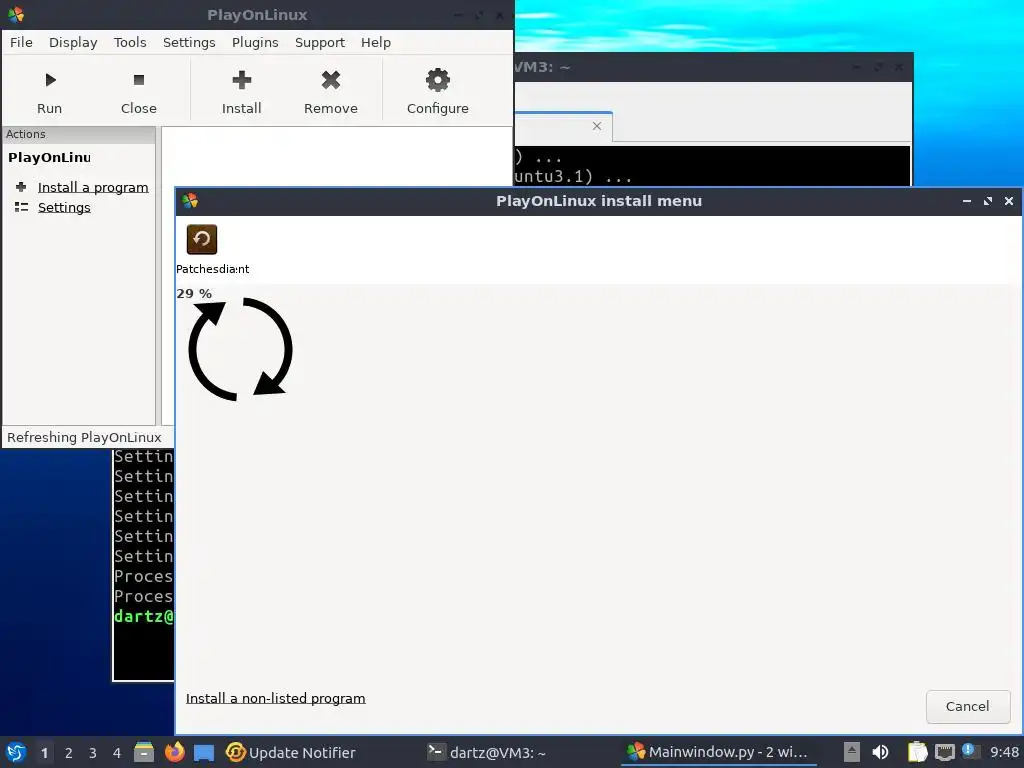Close the PlayOnLinux install menu window
This screenshot has width=1024, height=768.
tap(1008, 201)
